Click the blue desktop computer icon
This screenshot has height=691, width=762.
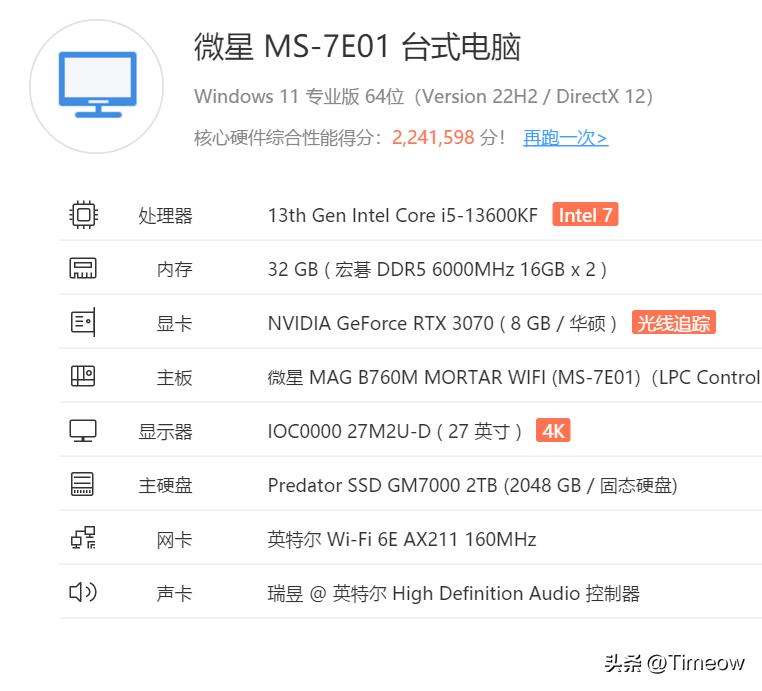[x=97, y=85]
